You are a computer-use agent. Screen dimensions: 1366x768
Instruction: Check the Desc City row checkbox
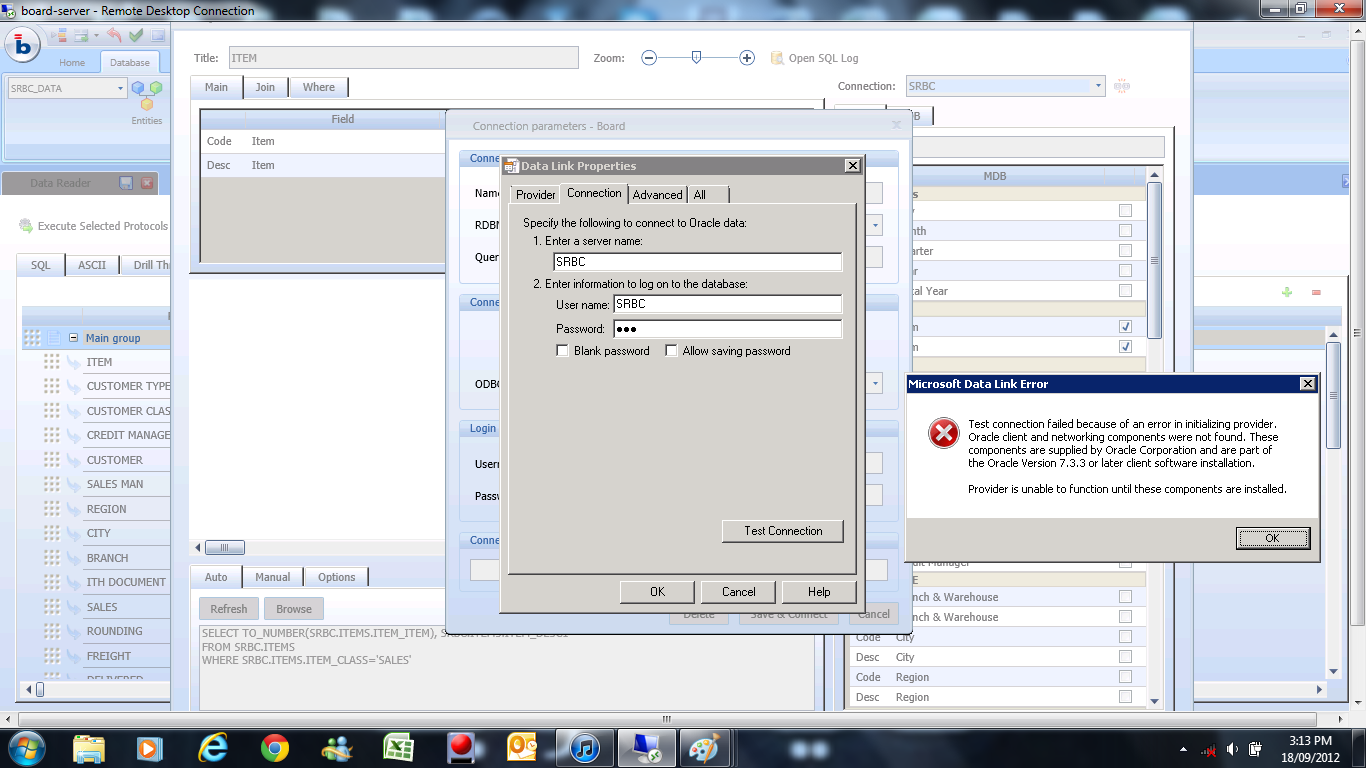pyautogui.click(x=1125, y=657)
